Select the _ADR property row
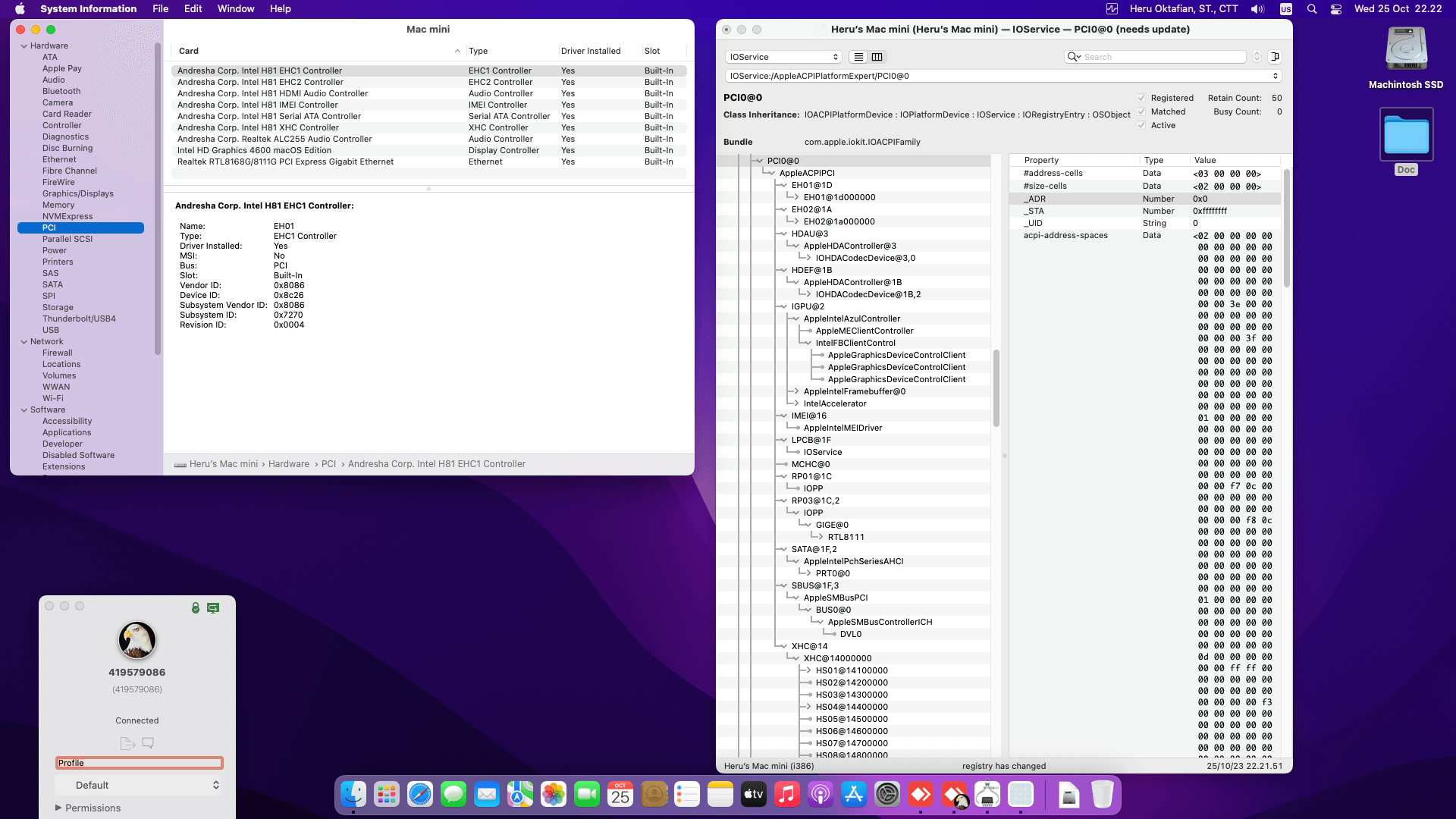1456x819 pixels. [1145, 199]
